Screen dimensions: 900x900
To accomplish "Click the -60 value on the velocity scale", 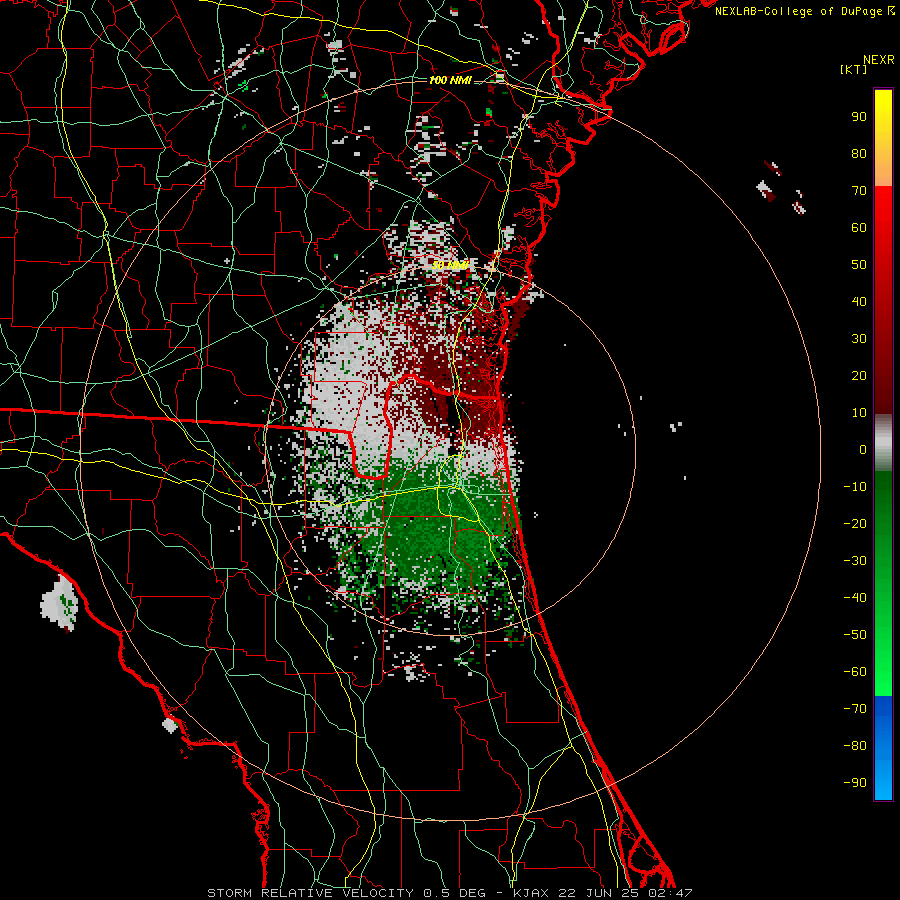I will pos(855,672).
